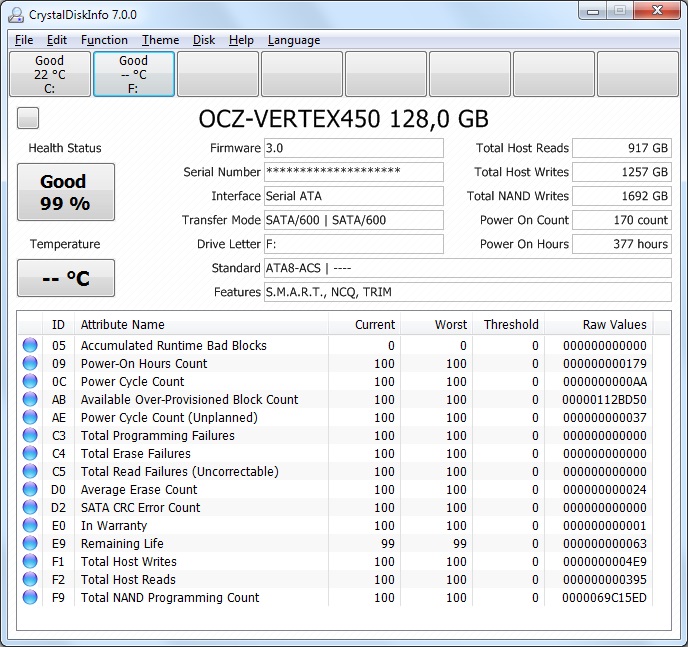Select raw value 0000000004E9

click(604, 561)
